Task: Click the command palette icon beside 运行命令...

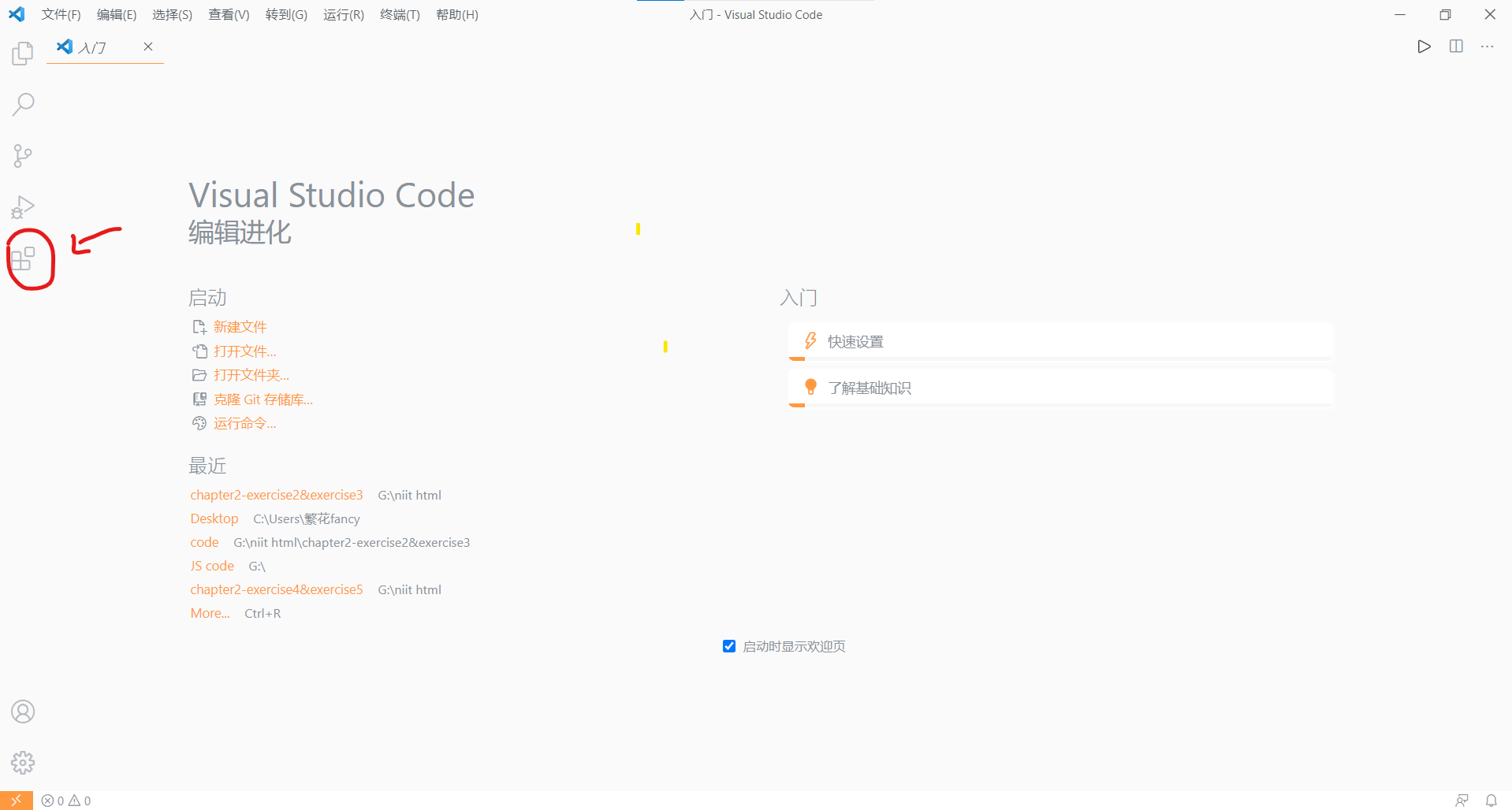Action: [199, 424]
